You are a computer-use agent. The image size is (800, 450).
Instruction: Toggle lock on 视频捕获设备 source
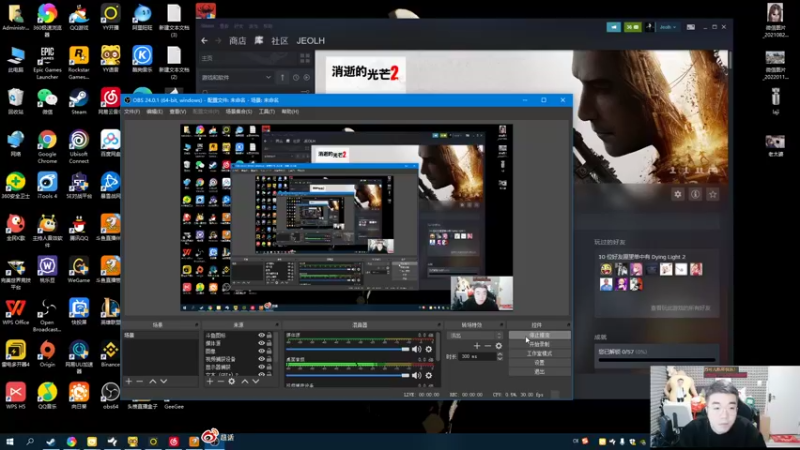click(269, 359)
